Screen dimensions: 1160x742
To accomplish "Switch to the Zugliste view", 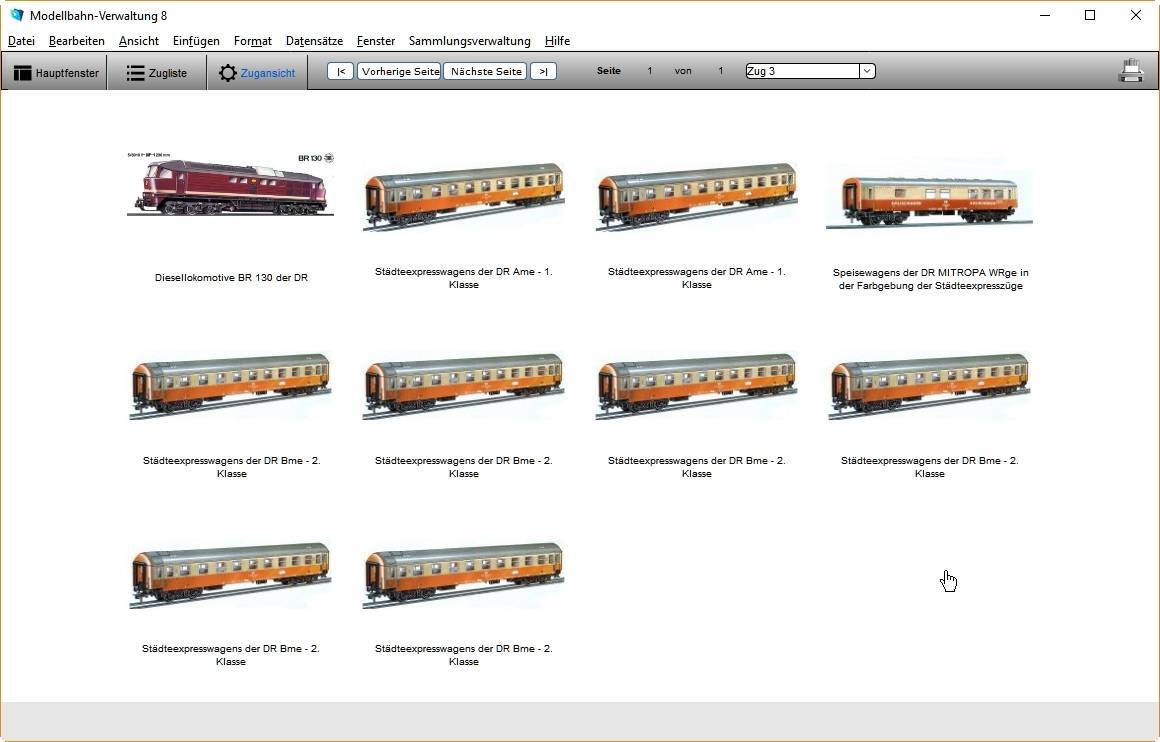I will (x=157, y=73).
